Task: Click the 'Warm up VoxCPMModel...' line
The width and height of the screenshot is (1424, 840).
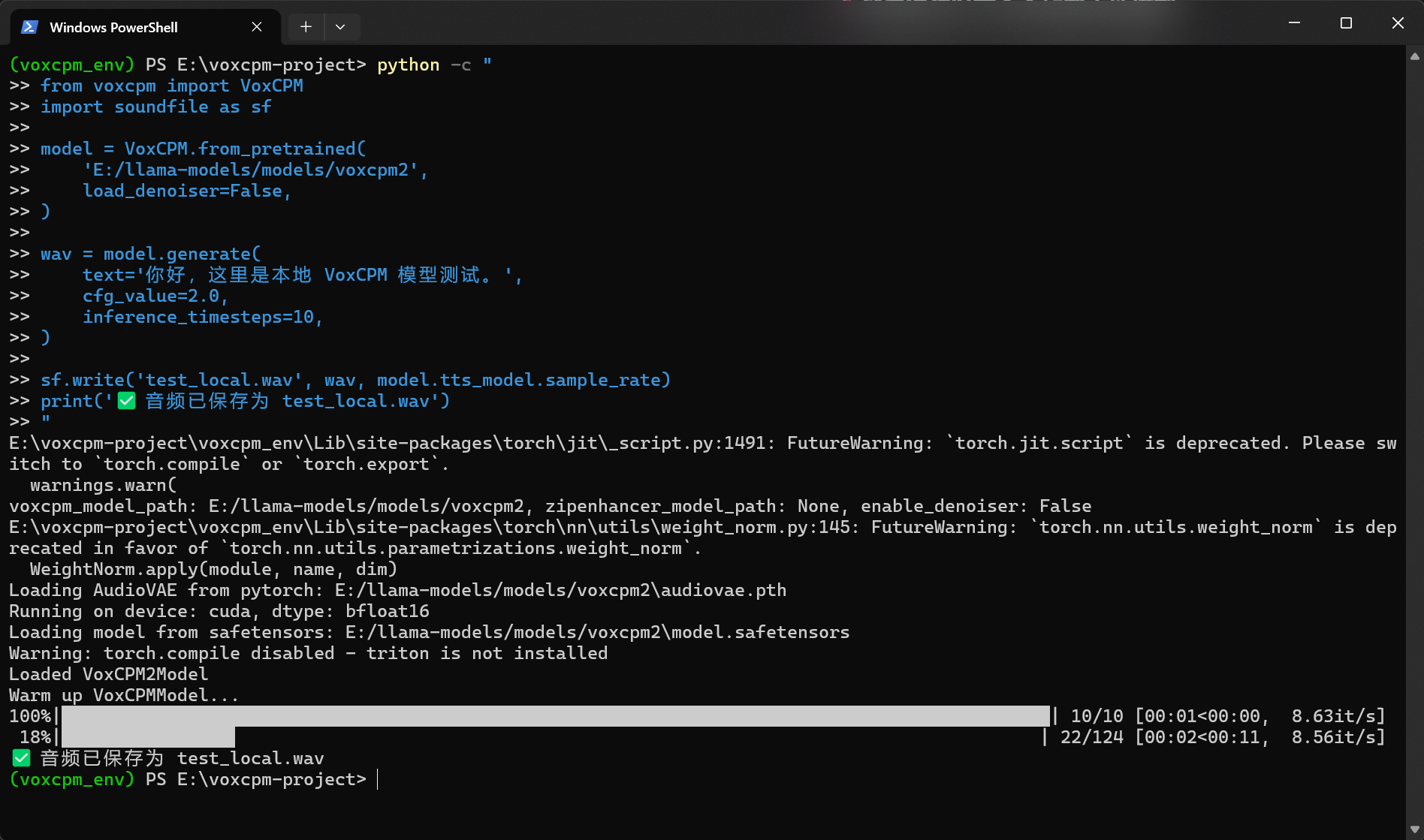Action: [x=124, y=695]
